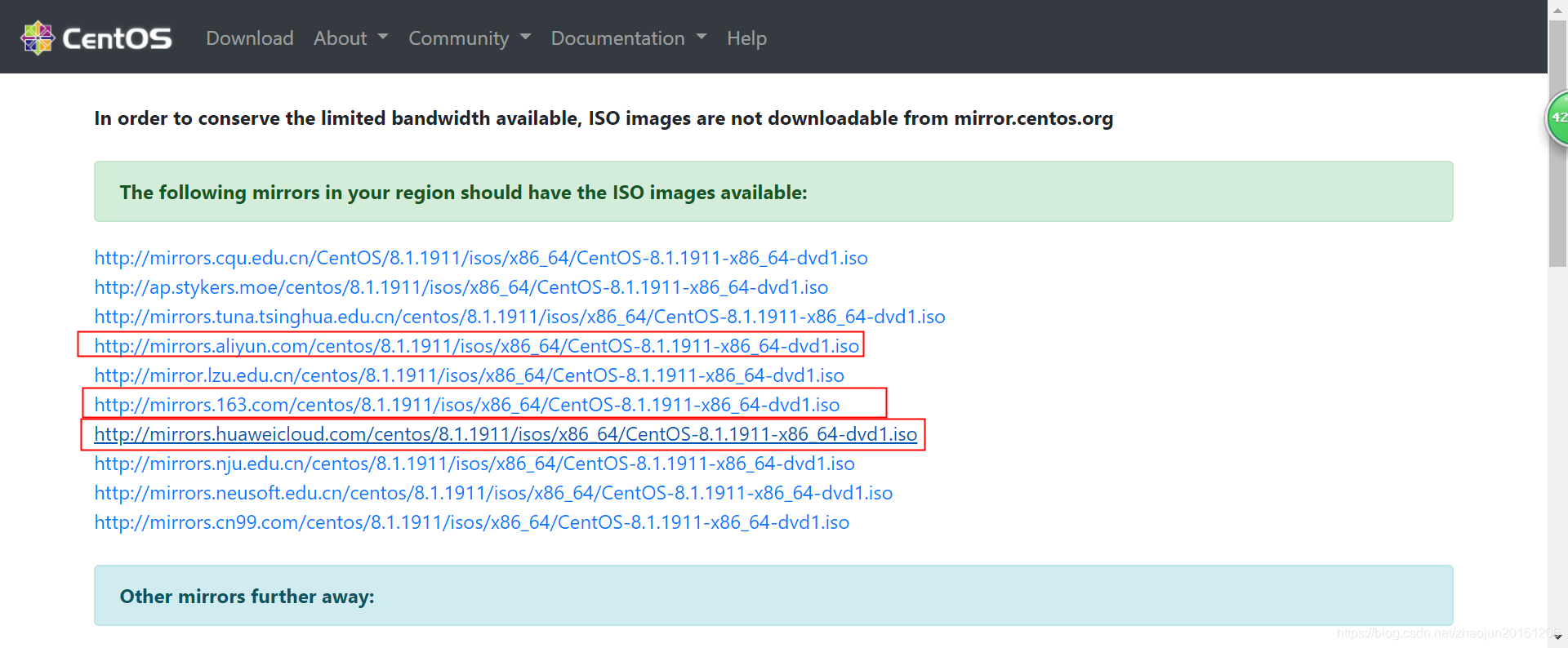Click the scrollbar down arrow
Screen dimensions: 1568x648
tap(1557, 638)
